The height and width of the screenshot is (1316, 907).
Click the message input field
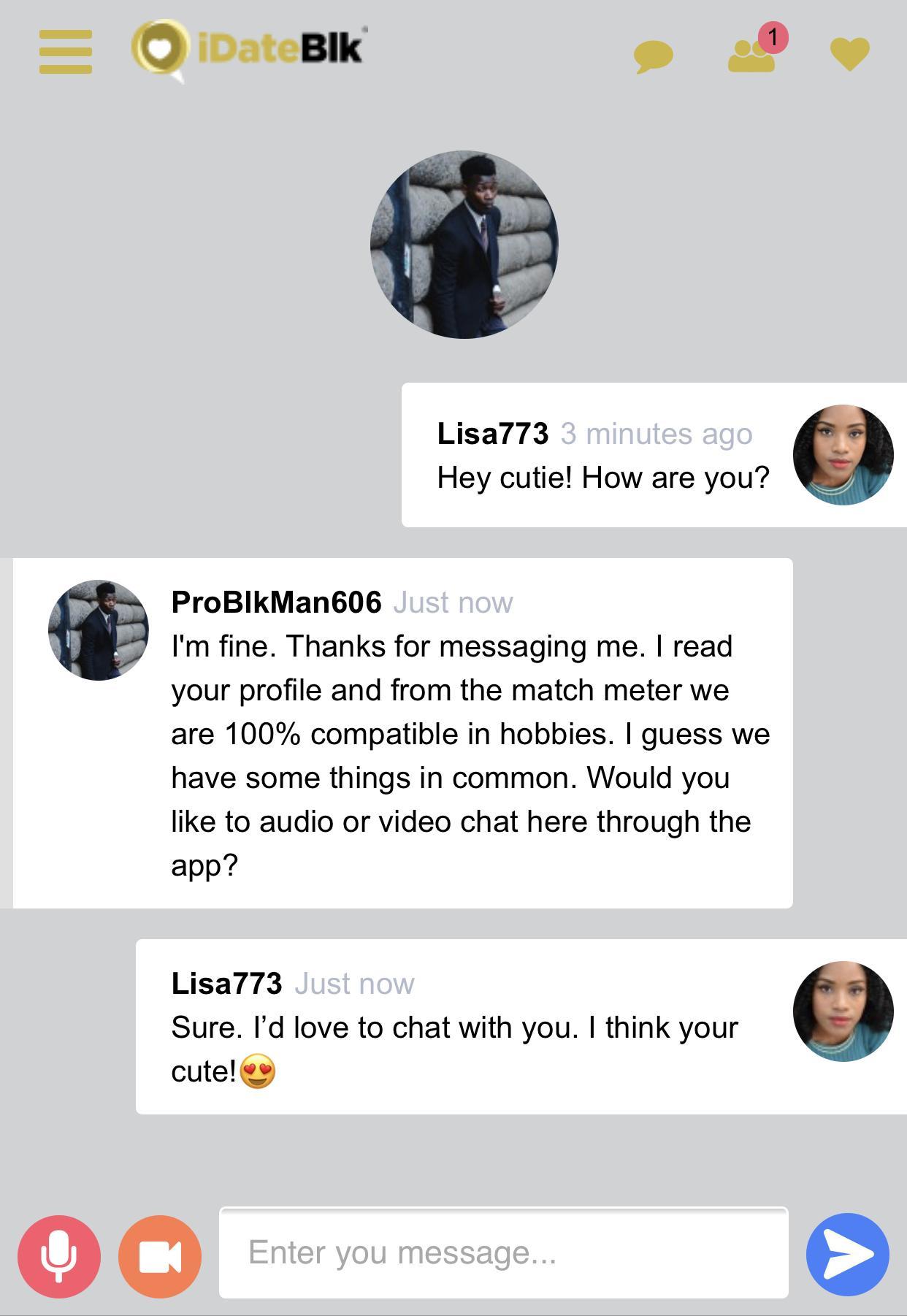pyautogui.click(x=503, y=1252)
